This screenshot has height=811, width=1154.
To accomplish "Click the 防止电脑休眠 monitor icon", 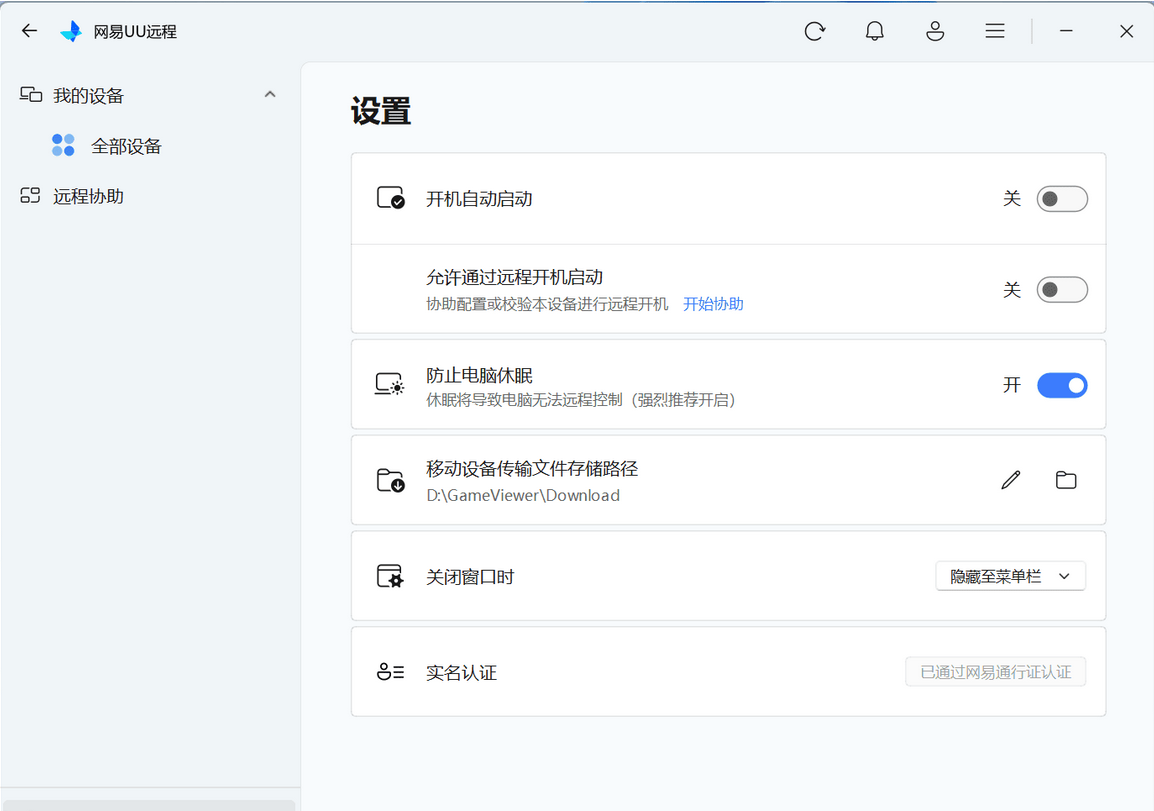I will point(389,385).
